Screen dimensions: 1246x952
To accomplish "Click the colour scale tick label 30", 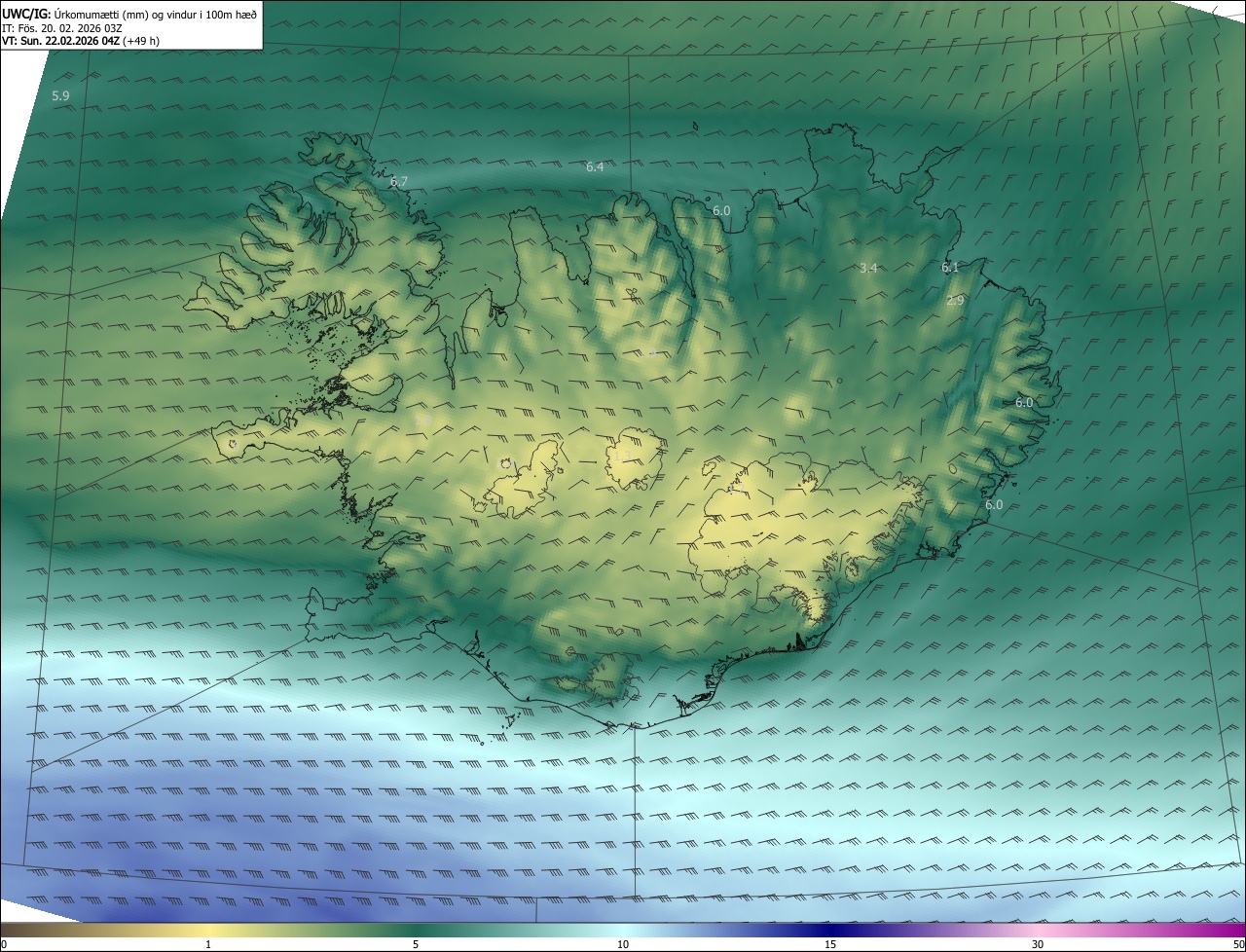I will (x=1038, y=944).
